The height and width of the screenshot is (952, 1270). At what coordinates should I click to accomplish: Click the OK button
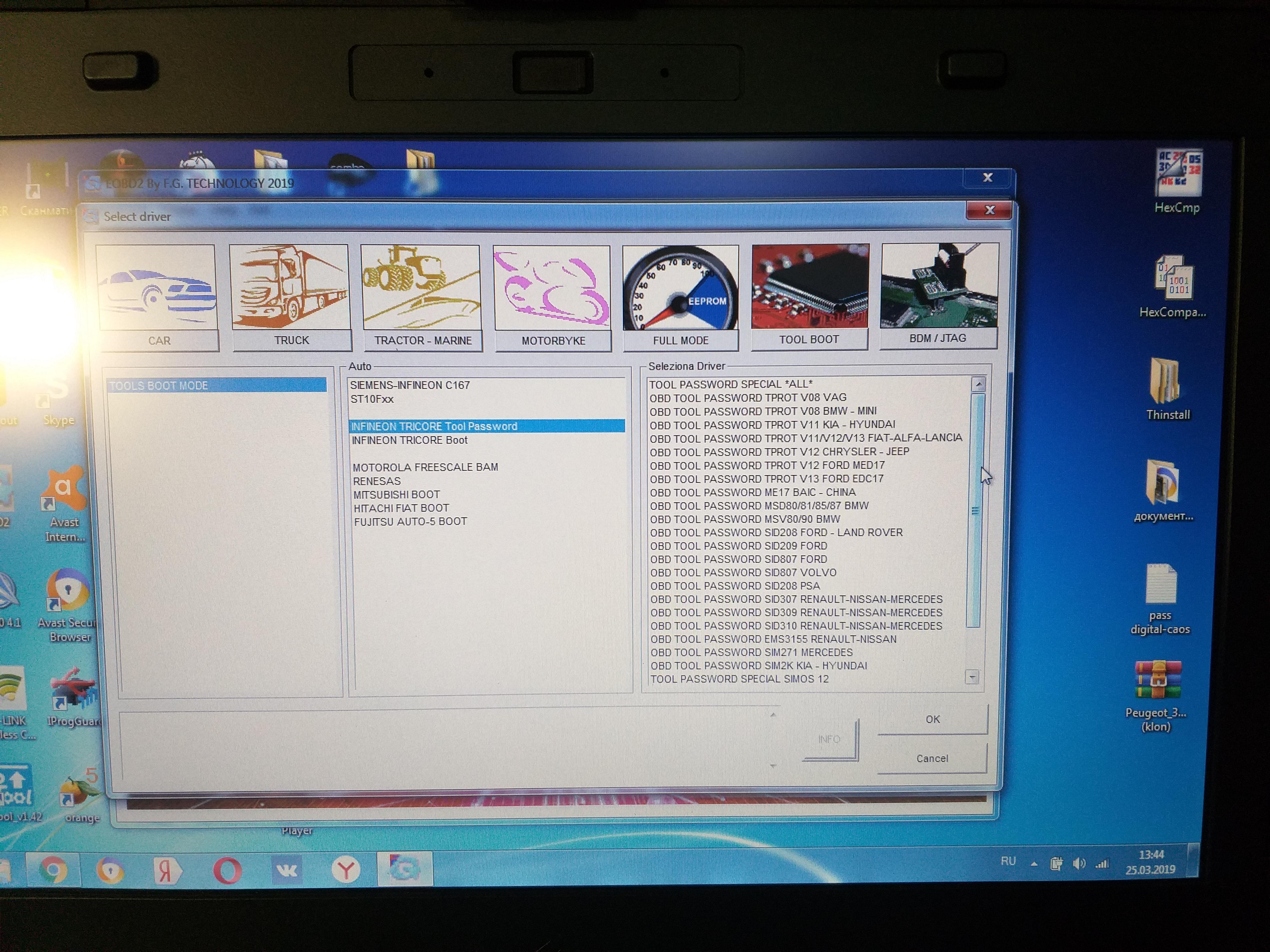point(932,719)
